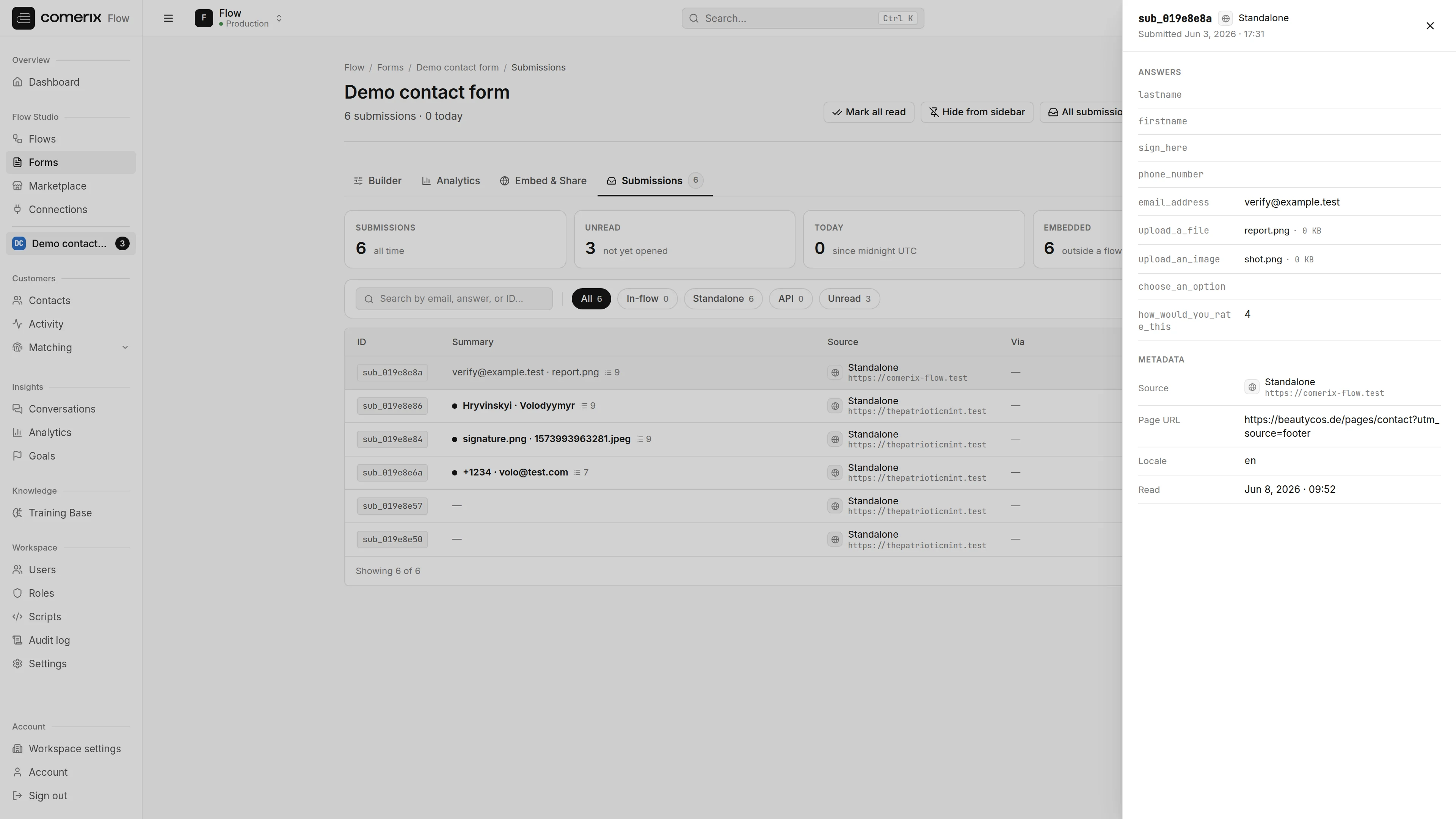This screenshot has width=1456, height=819.
Task: Toggle the sidebar hamburger menu icon
Action: [168, 18]
